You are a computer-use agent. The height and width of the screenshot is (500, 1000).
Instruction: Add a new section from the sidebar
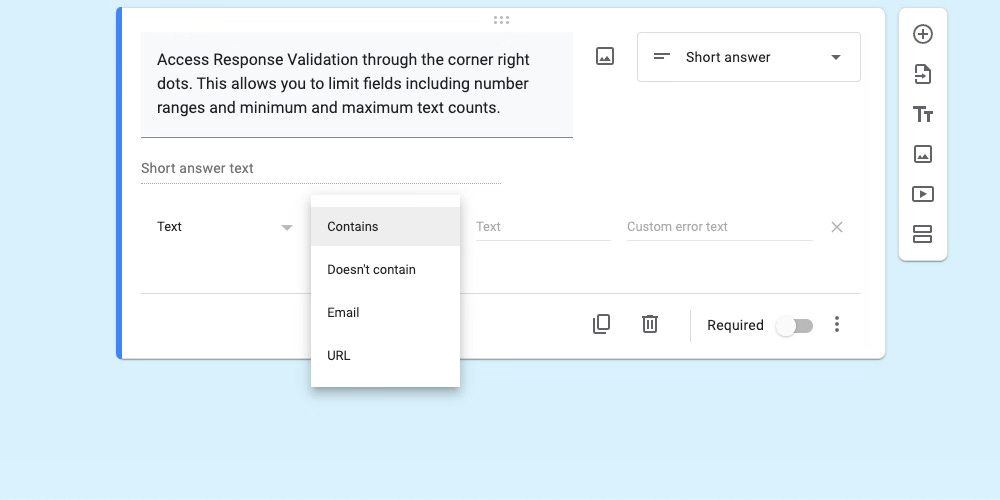923,234
